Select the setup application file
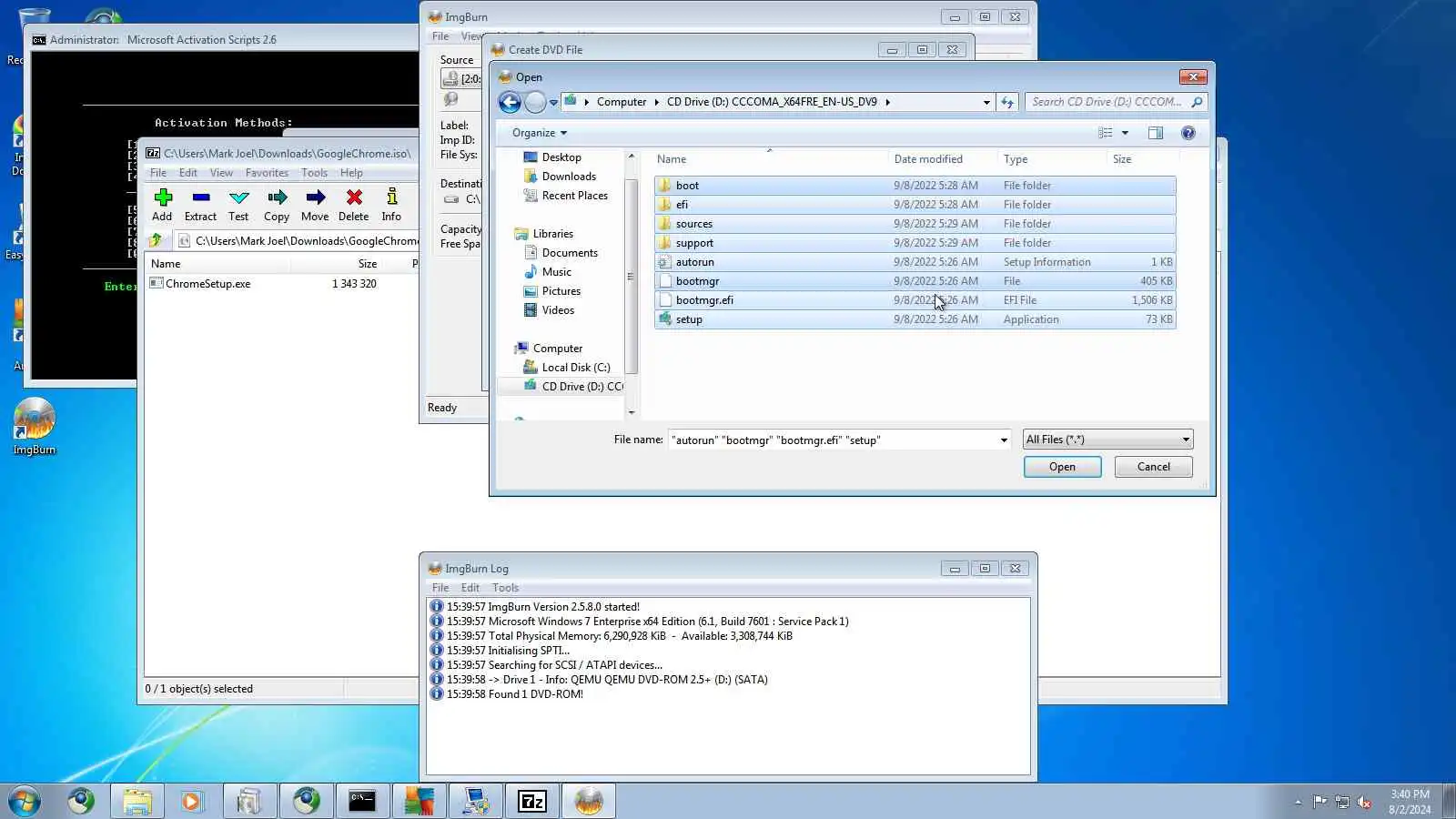The width and height of the screenshot is (1456, 819). (x=915, y=319)
